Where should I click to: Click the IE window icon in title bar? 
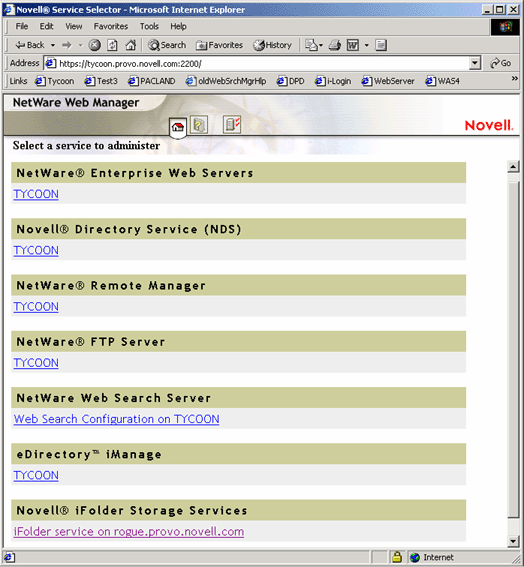tap(9, 10)
